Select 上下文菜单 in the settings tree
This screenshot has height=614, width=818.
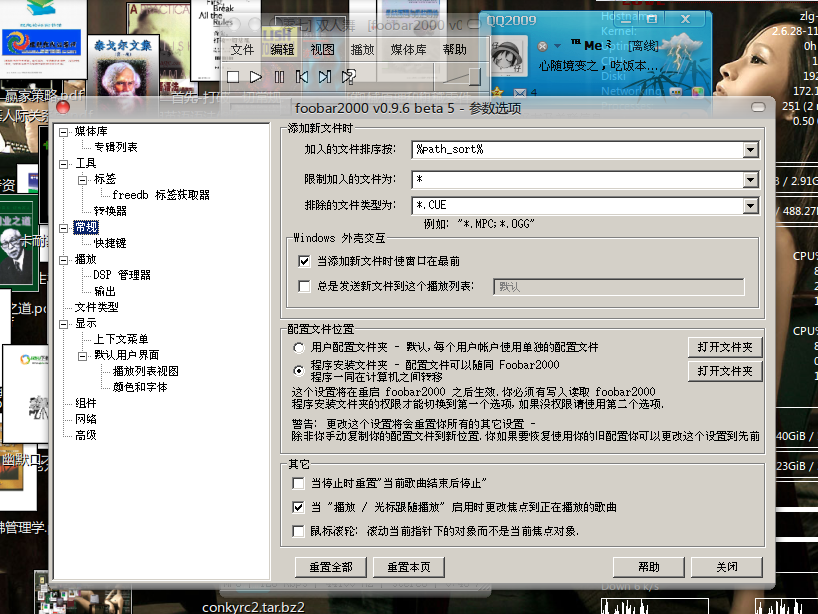121,339
